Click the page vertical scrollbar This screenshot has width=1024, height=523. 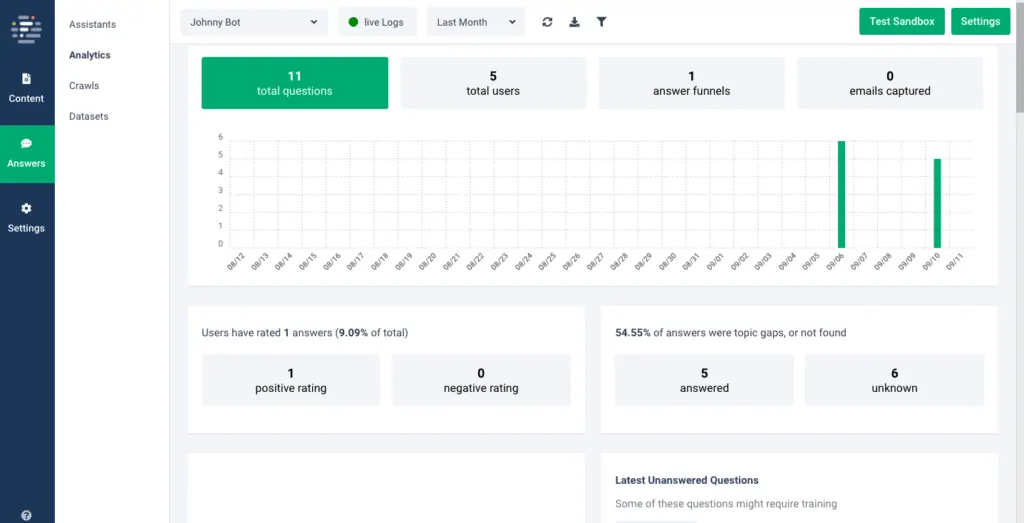point(1018,60)
